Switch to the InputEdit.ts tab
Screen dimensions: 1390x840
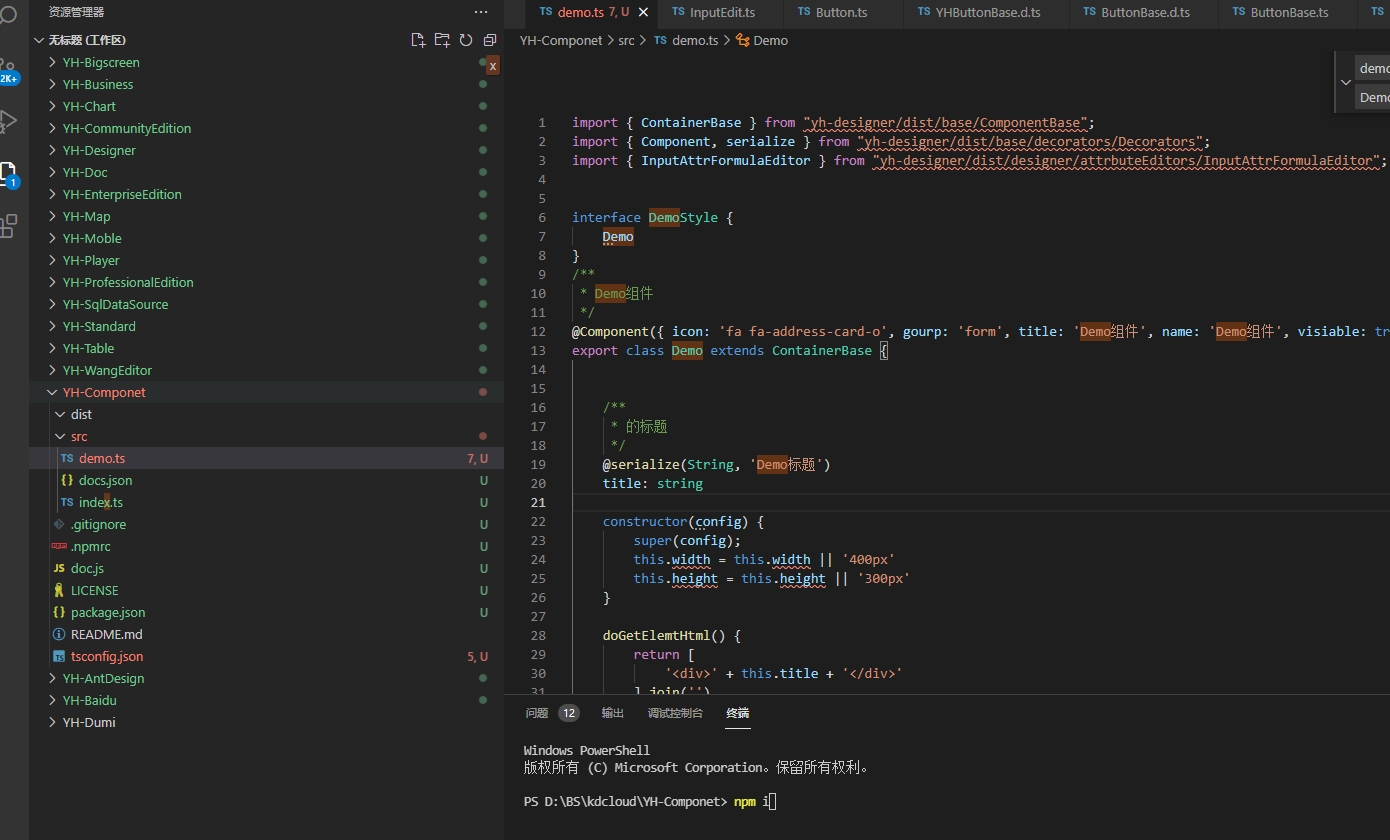tap(721, 12)
